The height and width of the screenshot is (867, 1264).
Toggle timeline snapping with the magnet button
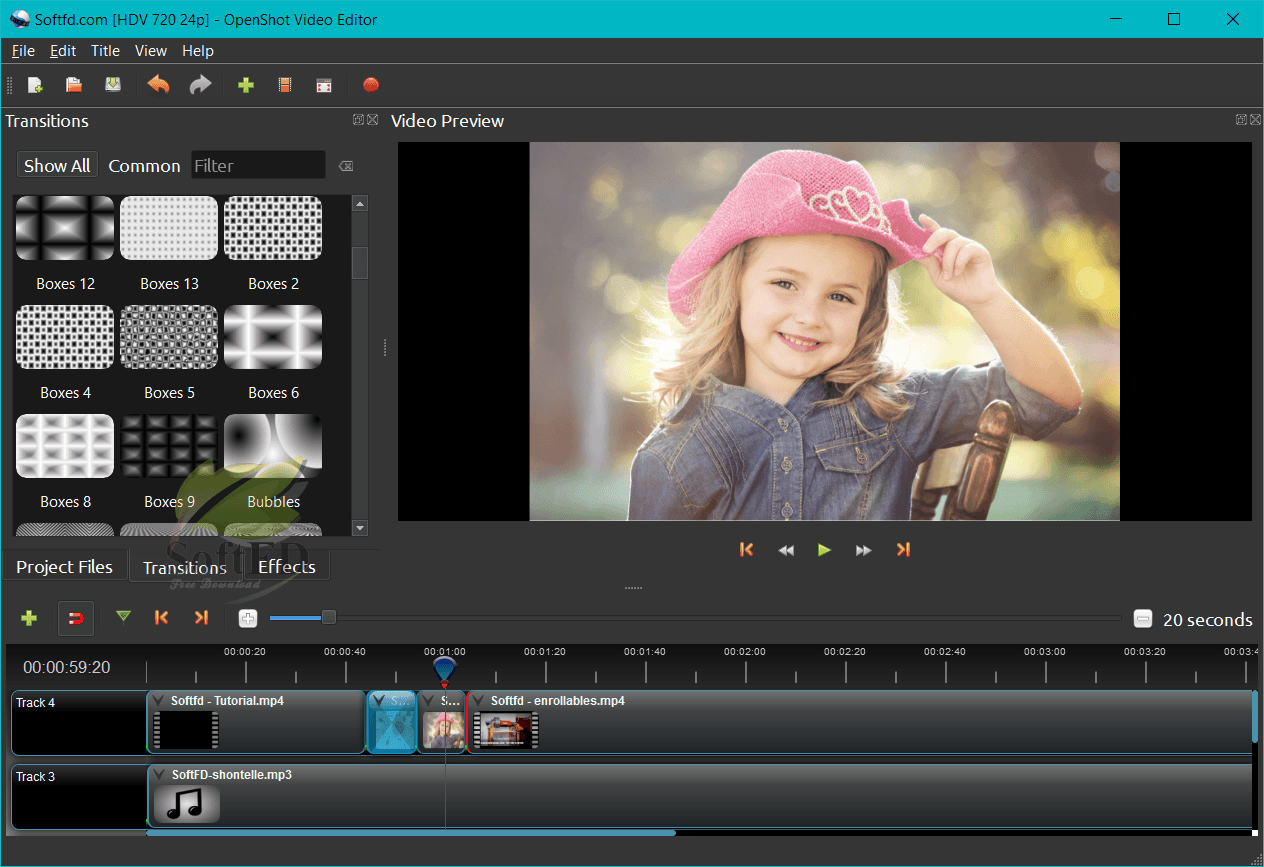(x=75, y=618)
